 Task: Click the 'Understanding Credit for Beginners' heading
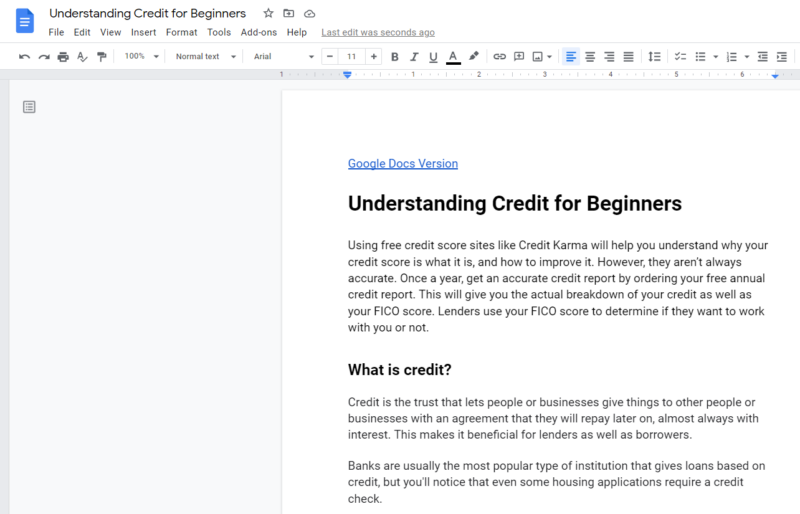[515, 203]
